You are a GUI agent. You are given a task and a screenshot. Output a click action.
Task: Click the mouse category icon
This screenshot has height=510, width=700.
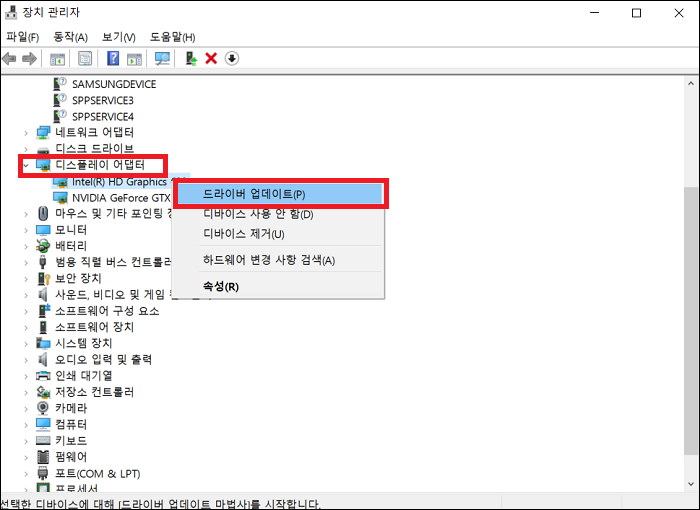click(x=43, y=213)
